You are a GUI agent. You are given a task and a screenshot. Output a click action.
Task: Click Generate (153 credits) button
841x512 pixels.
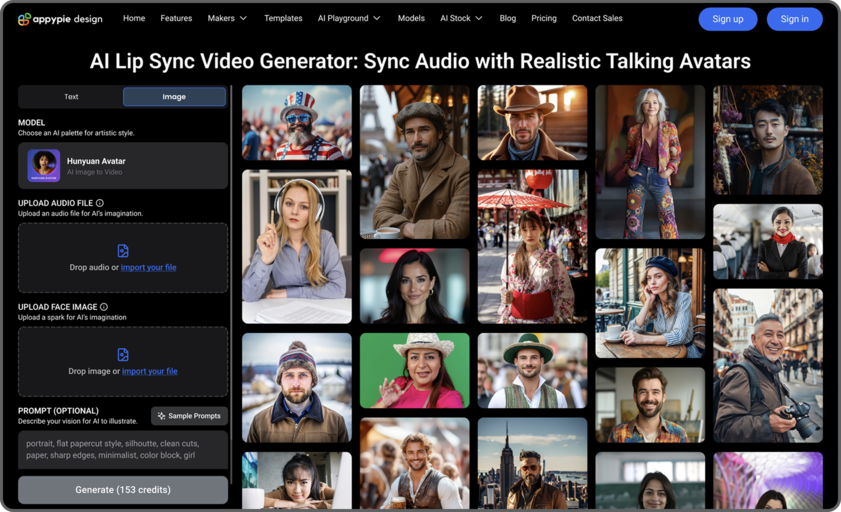(123, 490)
